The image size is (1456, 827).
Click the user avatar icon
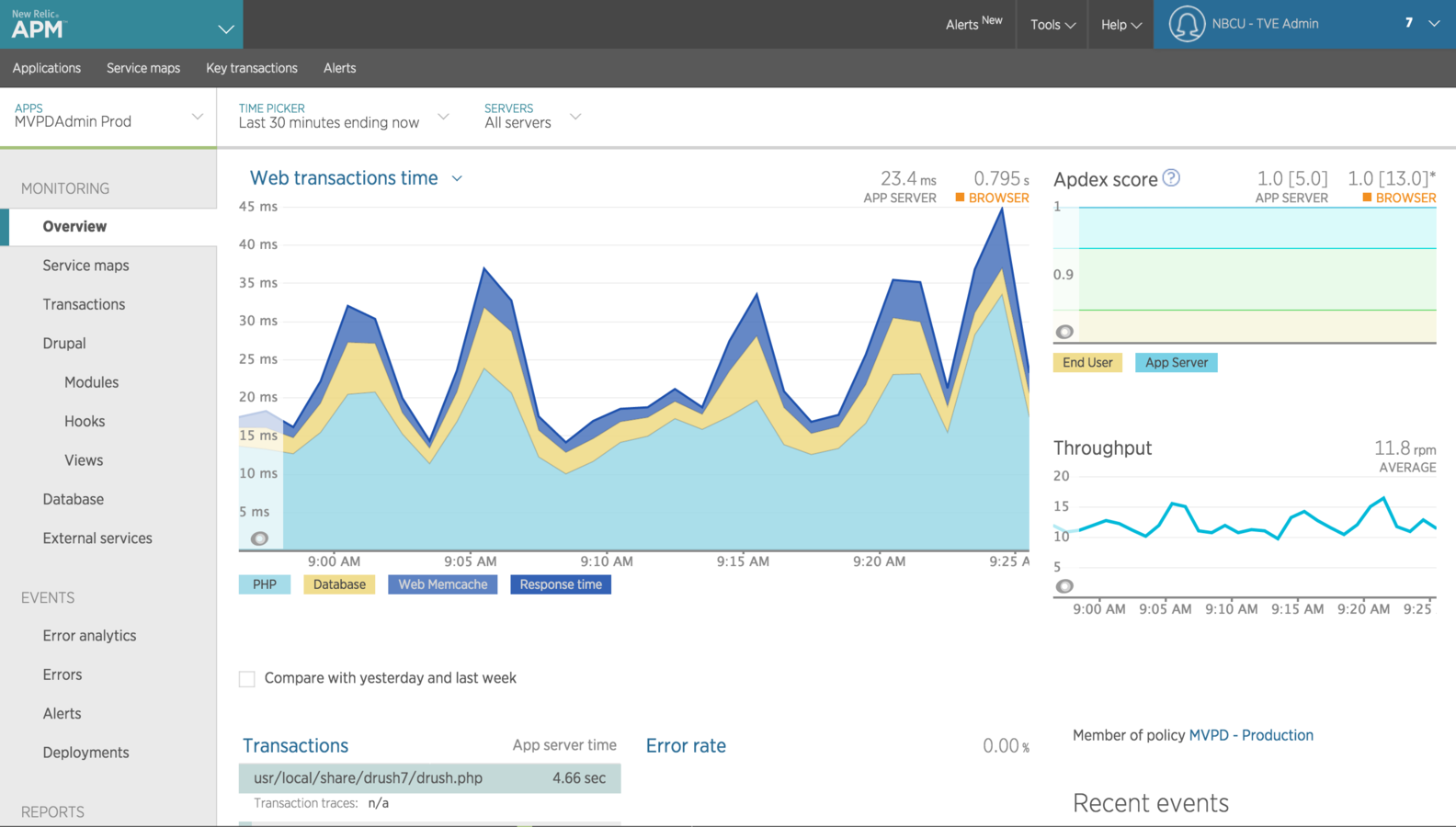(x=1187, y=24)
